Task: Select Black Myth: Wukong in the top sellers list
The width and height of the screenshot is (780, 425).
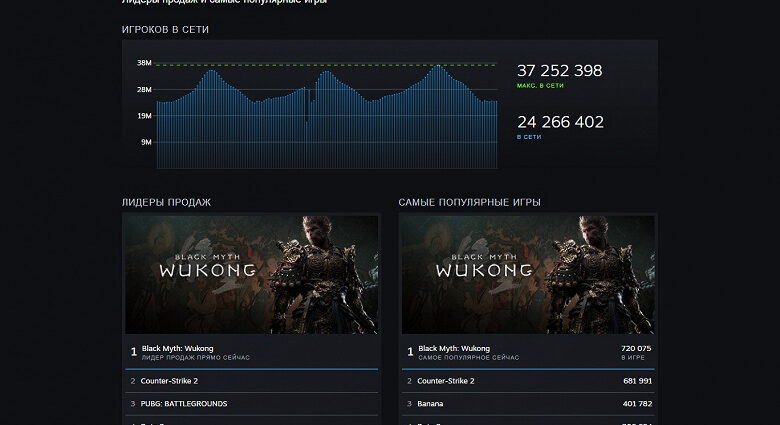Action: coord(251,352)
